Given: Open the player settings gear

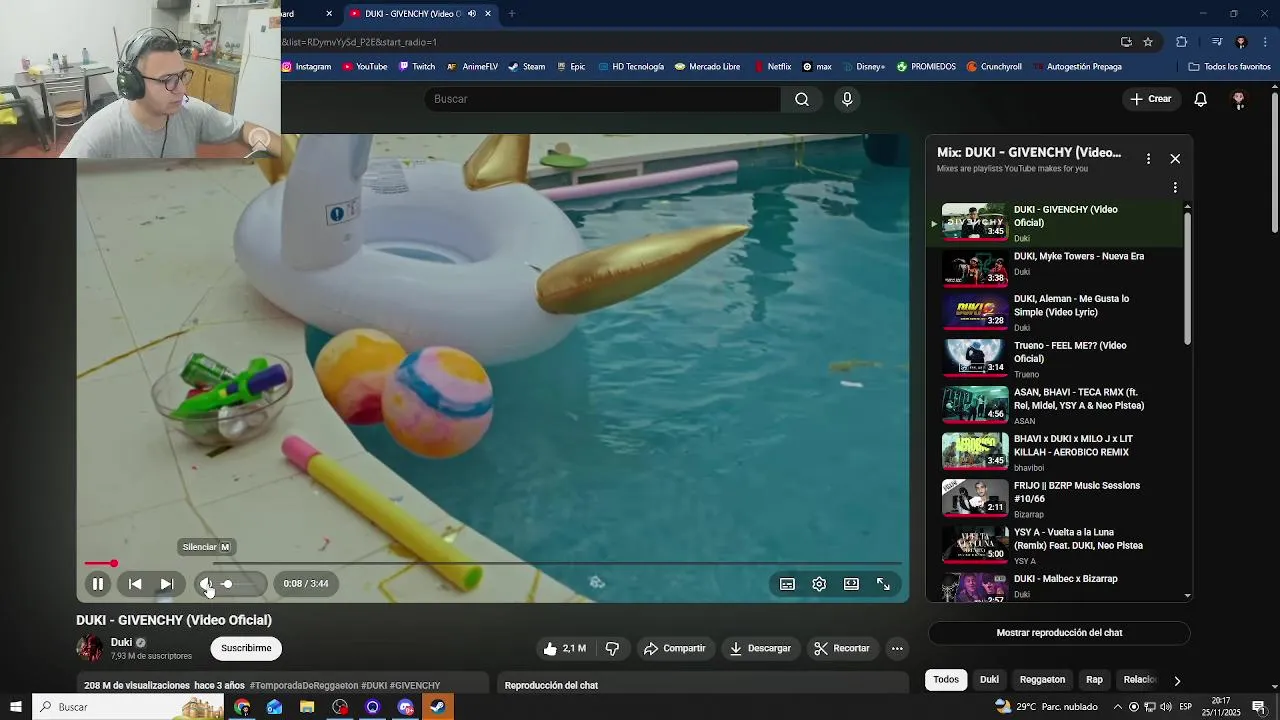Looking at the screenshot, I should (819, 584).
